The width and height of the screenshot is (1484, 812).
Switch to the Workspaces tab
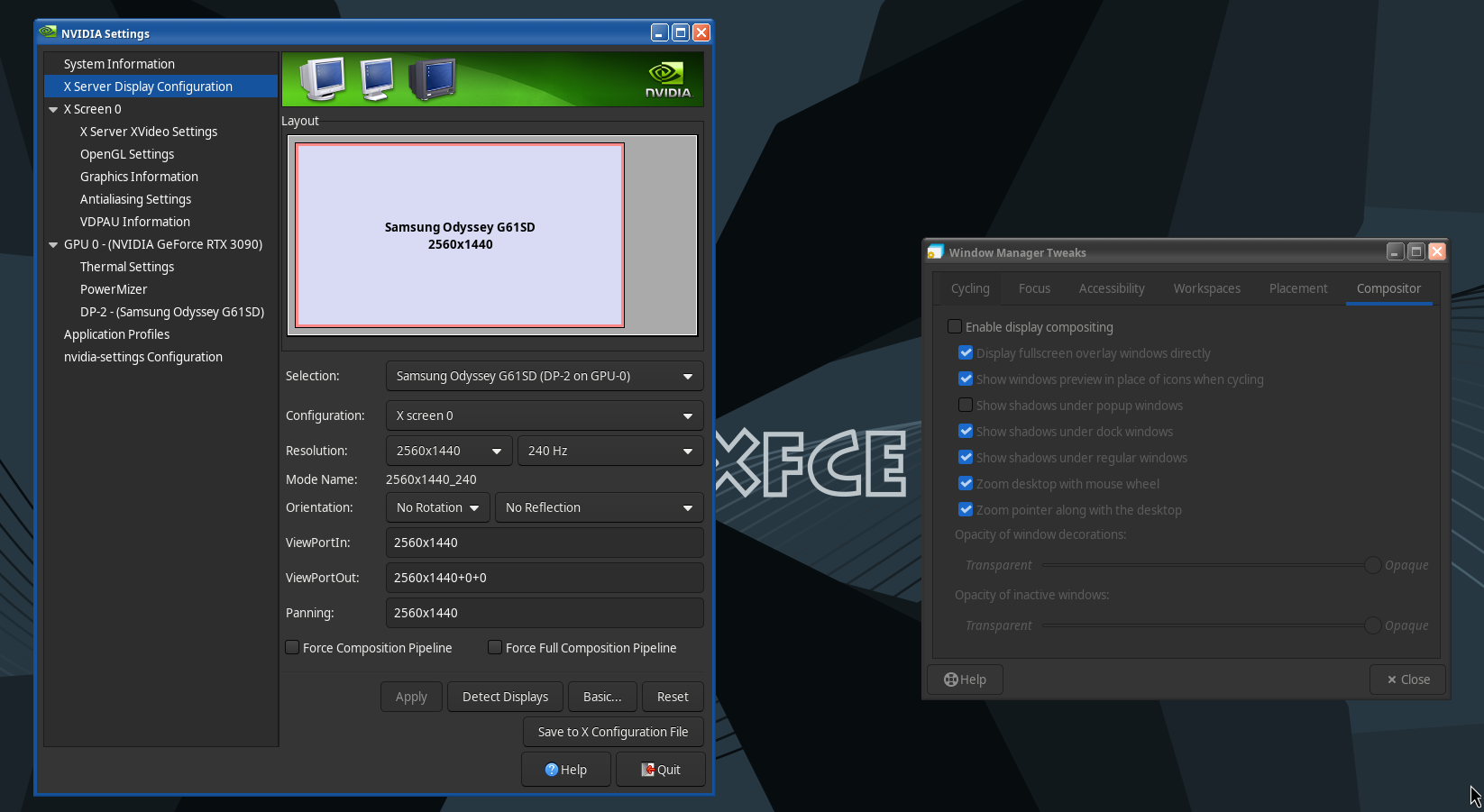[x=1207, y=288]
